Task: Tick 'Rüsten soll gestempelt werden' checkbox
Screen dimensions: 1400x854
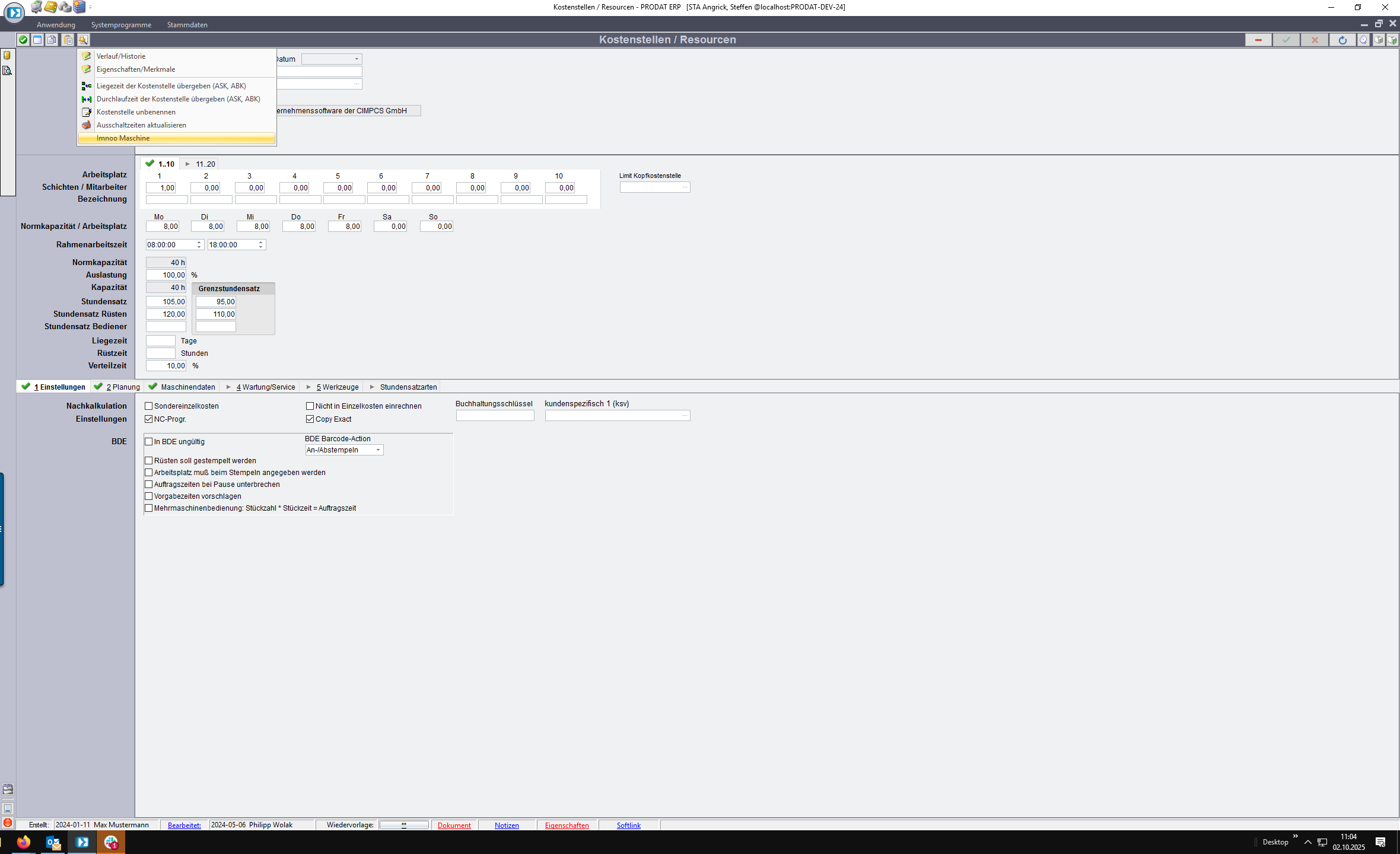Action: [149, 461]
